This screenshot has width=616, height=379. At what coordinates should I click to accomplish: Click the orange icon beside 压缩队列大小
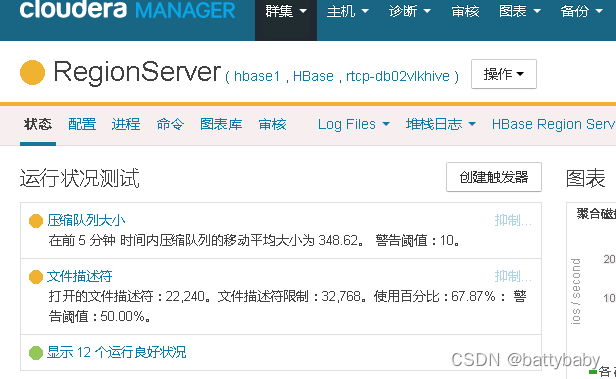pyautogui.click(x=36, y=221)
